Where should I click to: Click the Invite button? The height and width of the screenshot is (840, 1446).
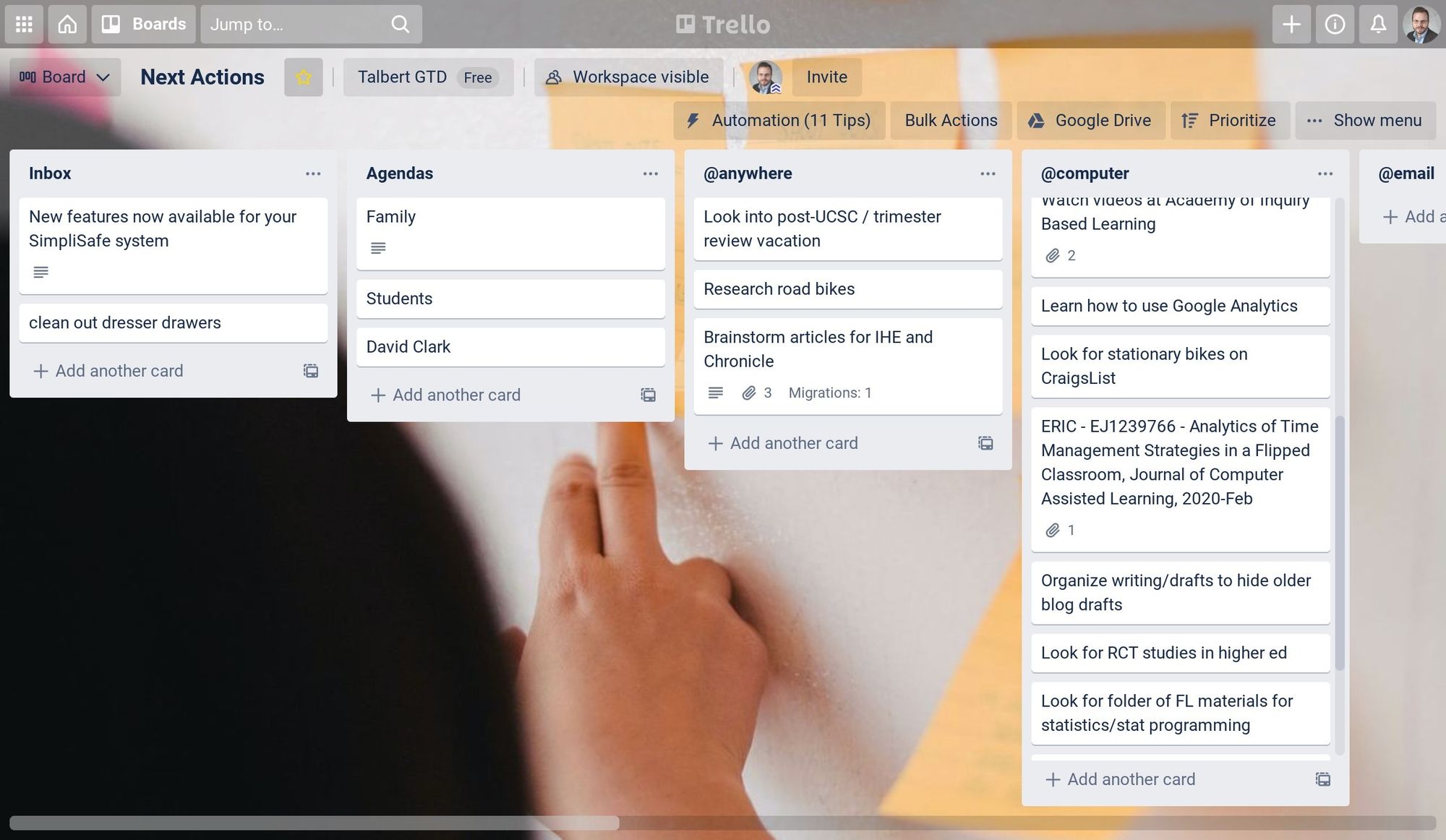[x=826, y=77]
